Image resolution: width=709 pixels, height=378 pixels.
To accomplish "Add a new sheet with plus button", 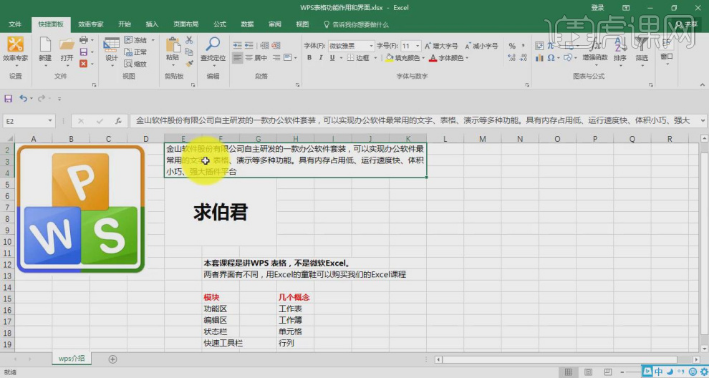I will click(113, 359).
